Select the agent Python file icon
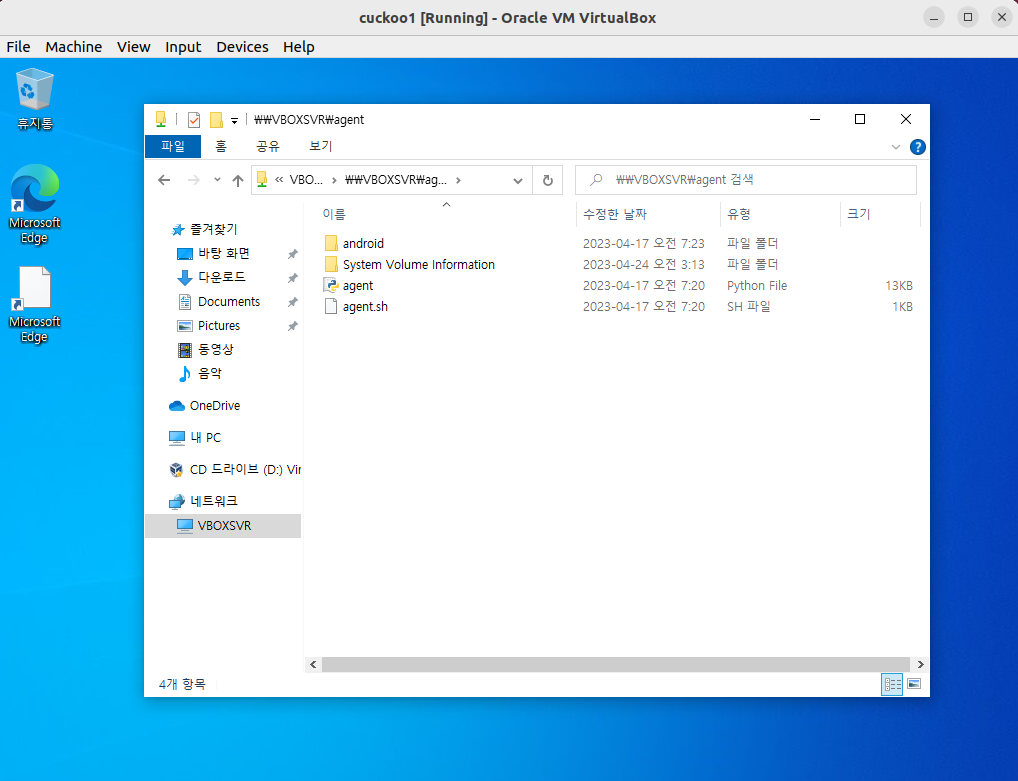The width and height of the screenshot is (1018, 781). pyautogui.click(x=330, y=286)
